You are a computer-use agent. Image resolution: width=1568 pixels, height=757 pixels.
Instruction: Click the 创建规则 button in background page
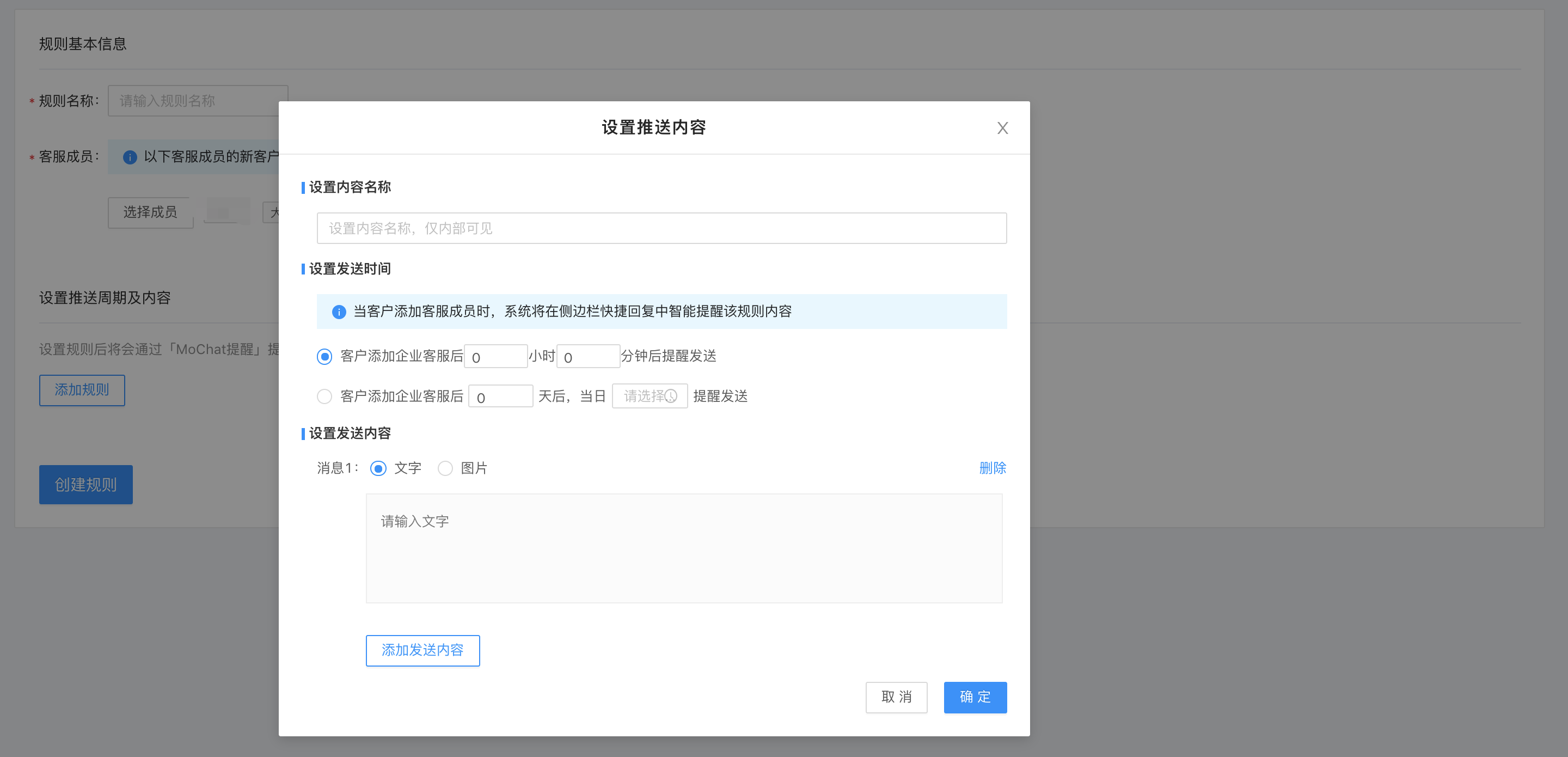pyautogui.click(x=86, y=485)
